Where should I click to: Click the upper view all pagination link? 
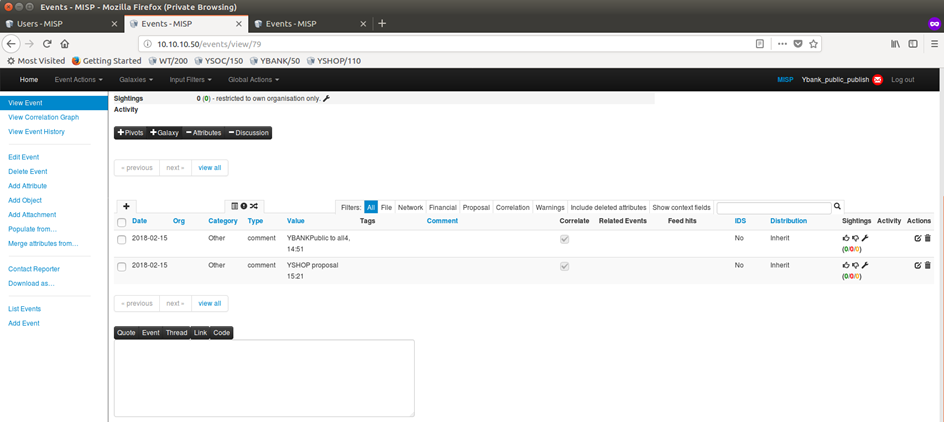coord(210,167)
